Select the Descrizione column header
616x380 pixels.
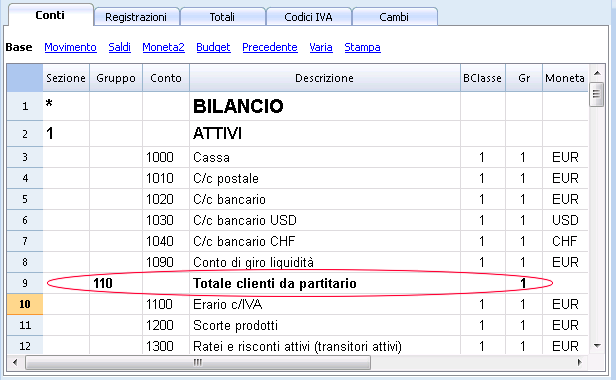coord(324,78)
